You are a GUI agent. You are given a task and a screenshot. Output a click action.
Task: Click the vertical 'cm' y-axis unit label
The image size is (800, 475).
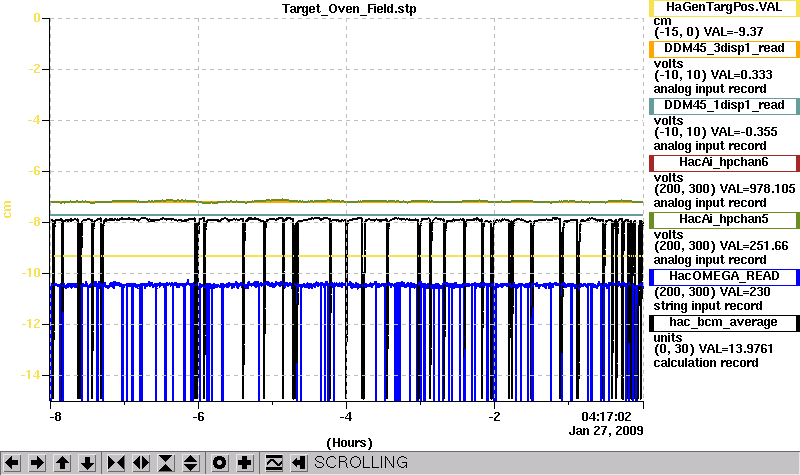[x=7, y=209]
